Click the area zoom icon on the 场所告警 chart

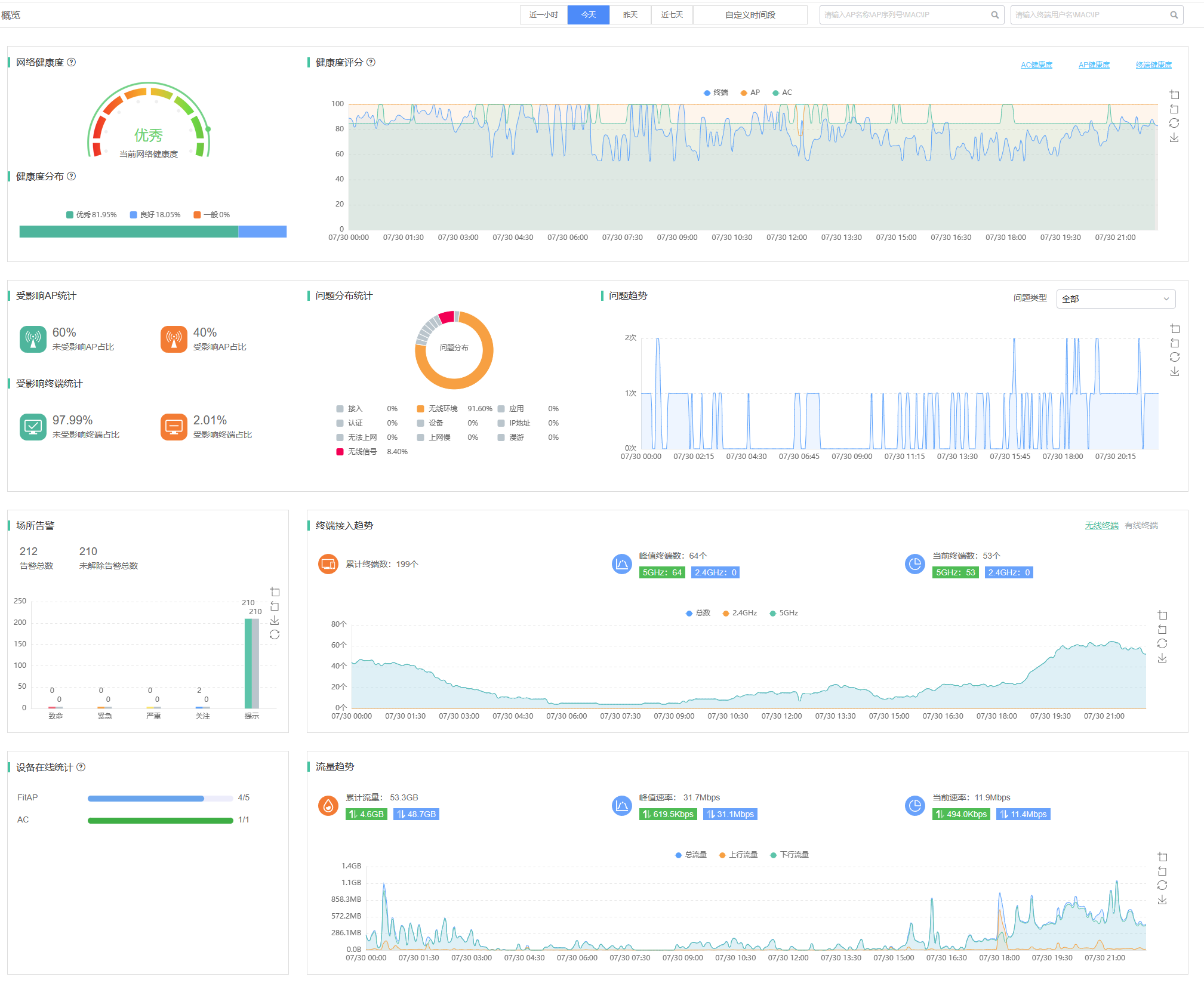coord(275,592)
